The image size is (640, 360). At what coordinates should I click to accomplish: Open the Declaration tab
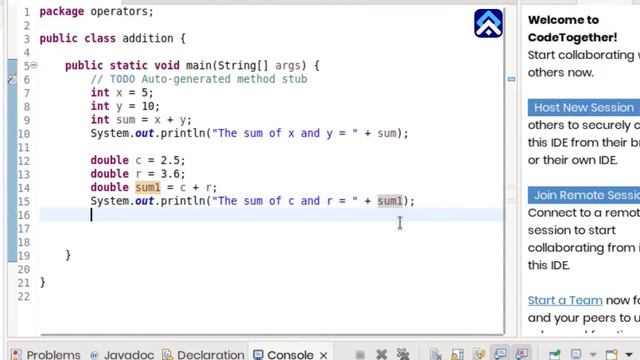pyautogui.click(x=203, y=354)
